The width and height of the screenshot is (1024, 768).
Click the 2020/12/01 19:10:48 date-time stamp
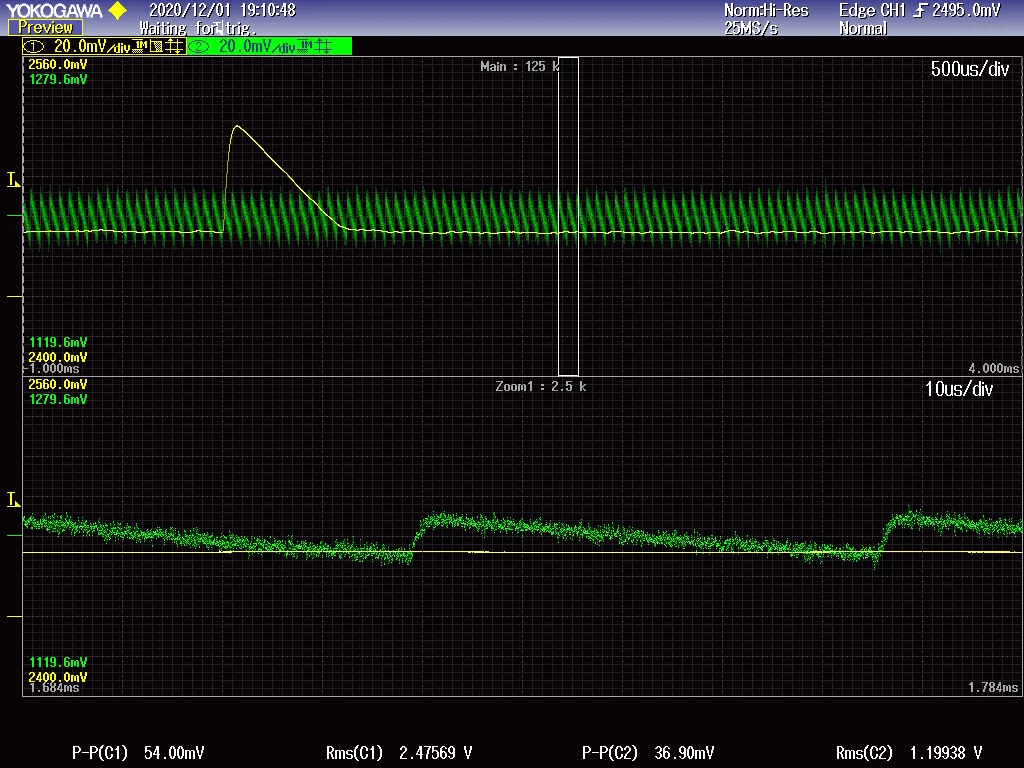pos(222,10)
